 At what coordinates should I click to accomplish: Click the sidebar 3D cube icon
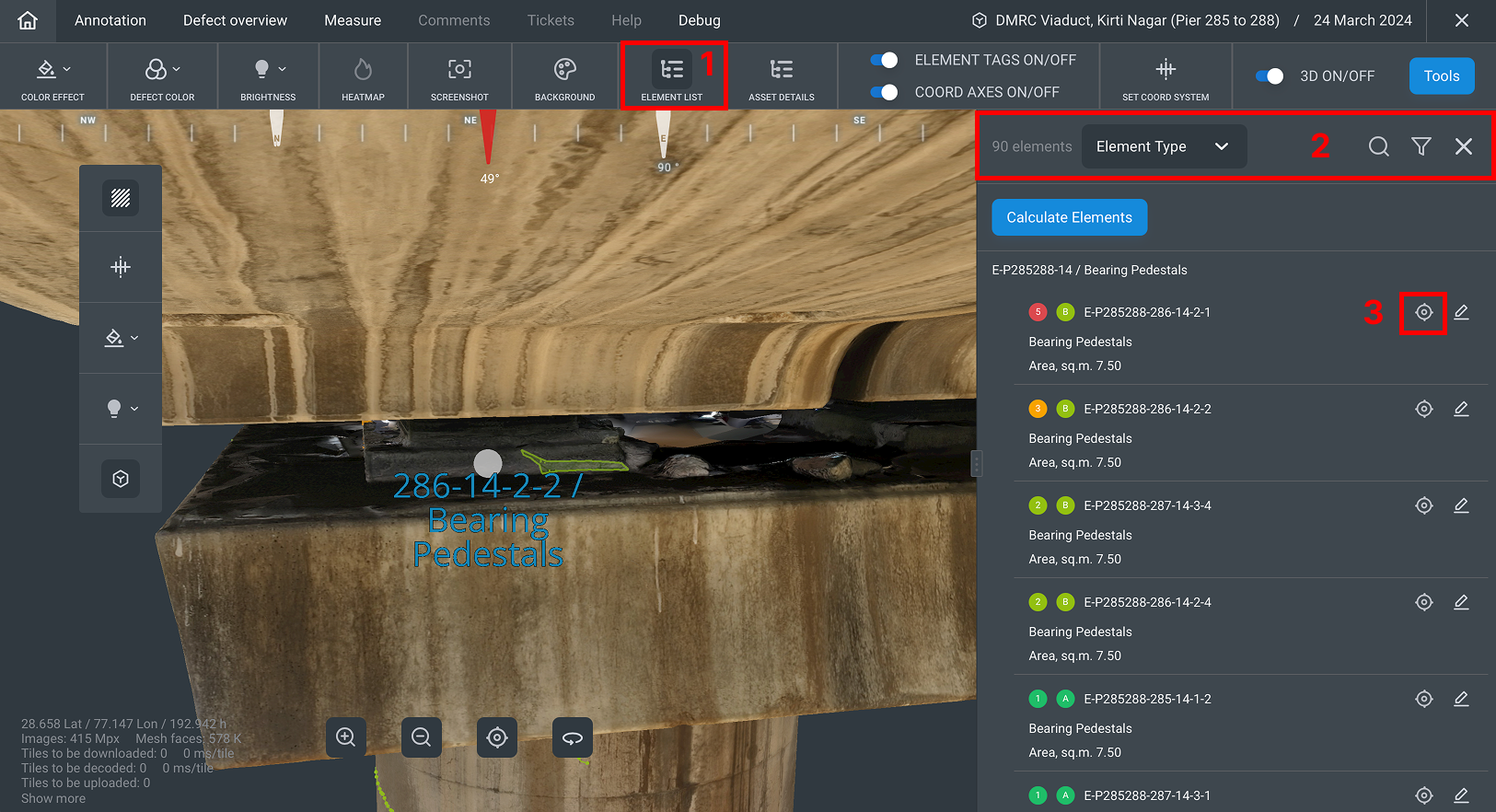(x=121, y=479)
